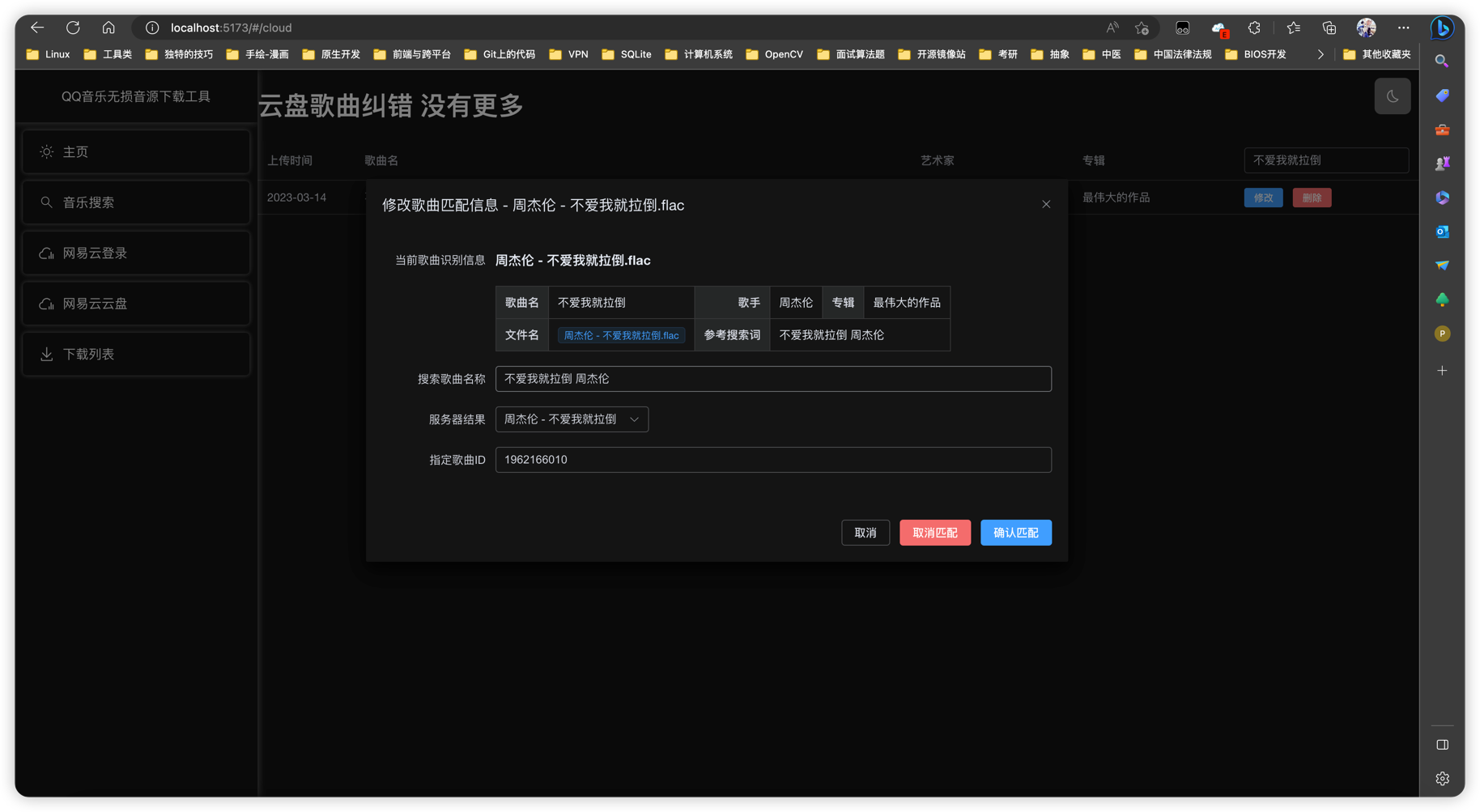
Task: Reload the page with refresh icon
Action: pos(73,28)
